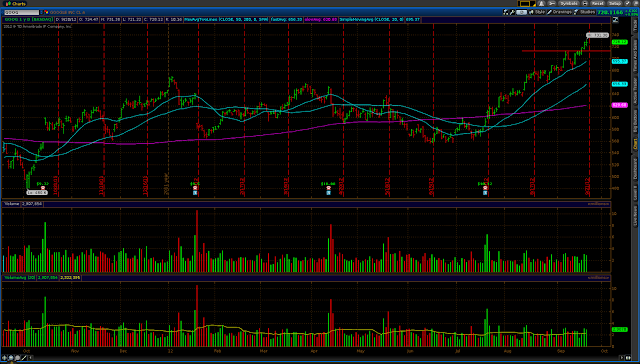
Task: Select the drawing pencil icon at bottom-left
Action: [x=24, y=358]
